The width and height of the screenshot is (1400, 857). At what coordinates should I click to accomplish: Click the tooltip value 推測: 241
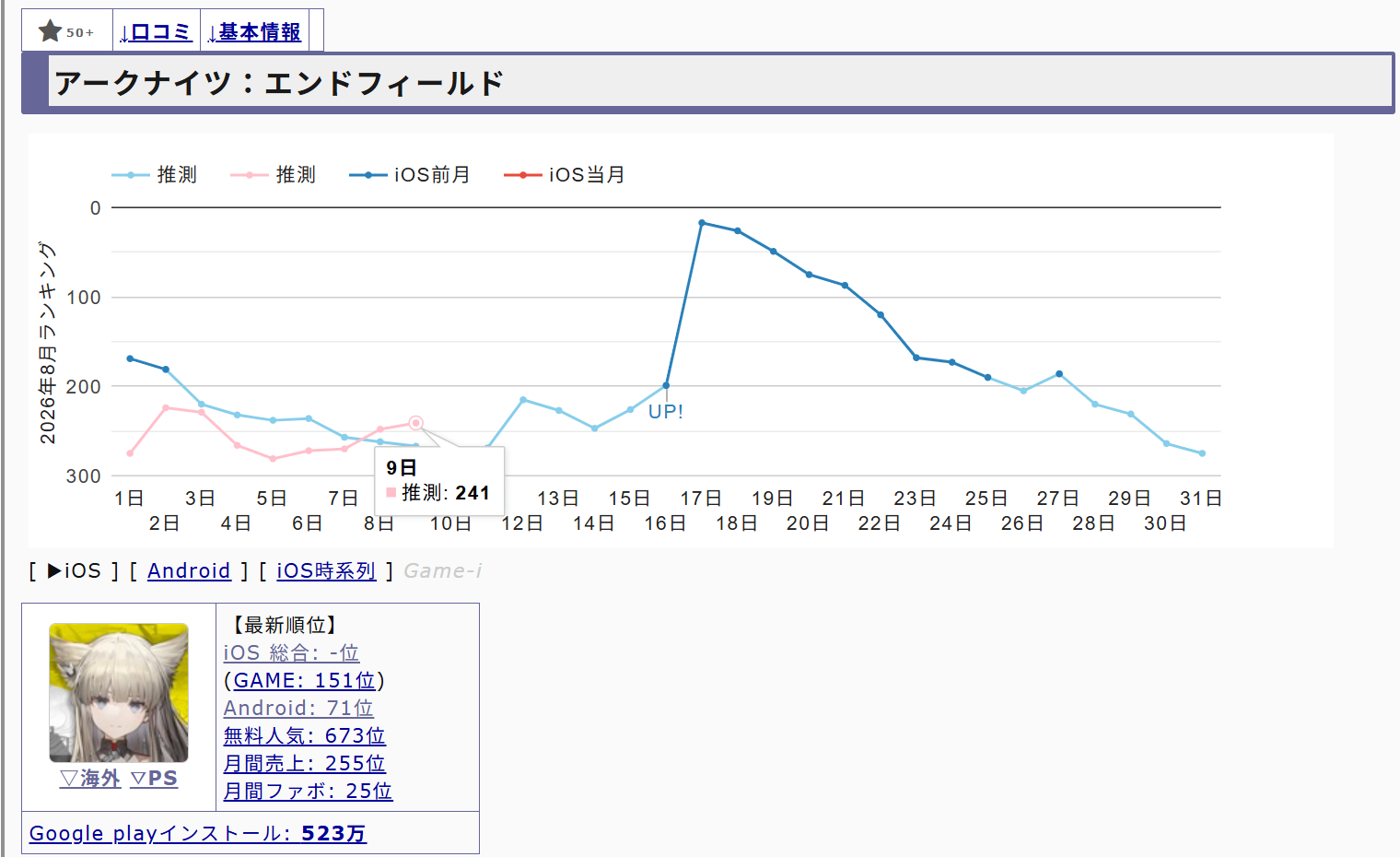(x=438, y=493)
